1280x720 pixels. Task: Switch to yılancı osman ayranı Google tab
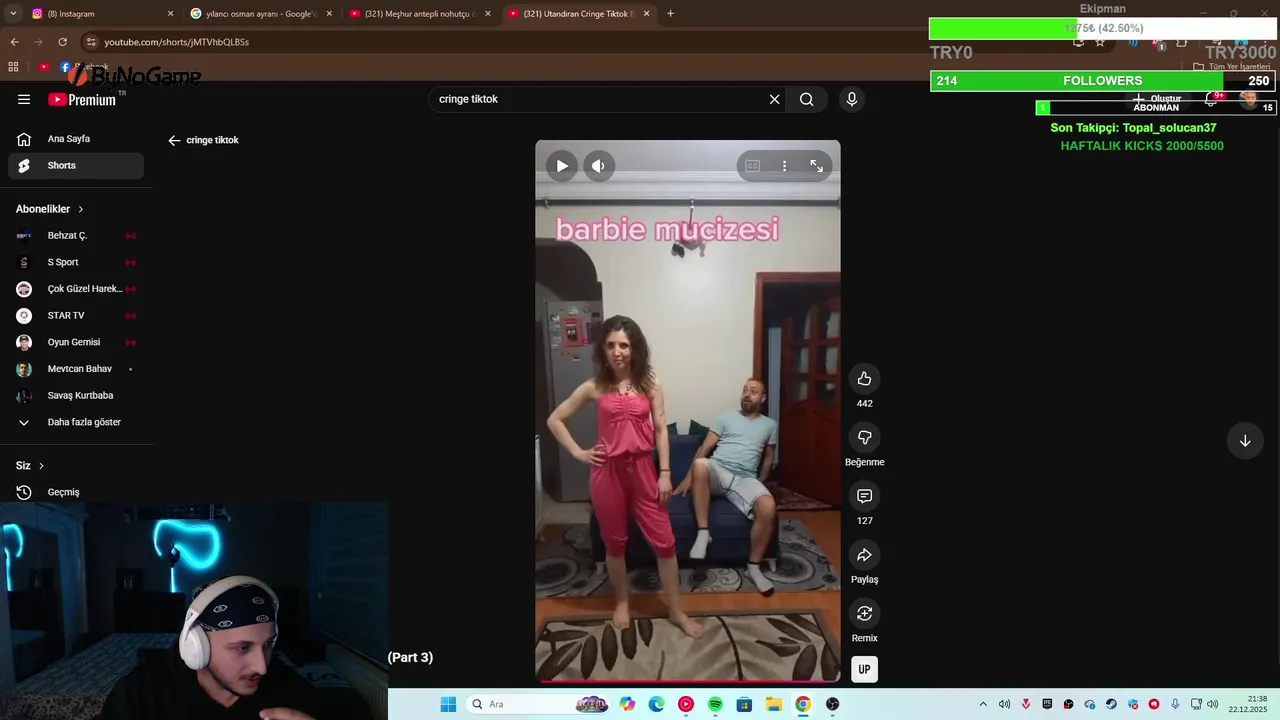click(x=260, y=14)
